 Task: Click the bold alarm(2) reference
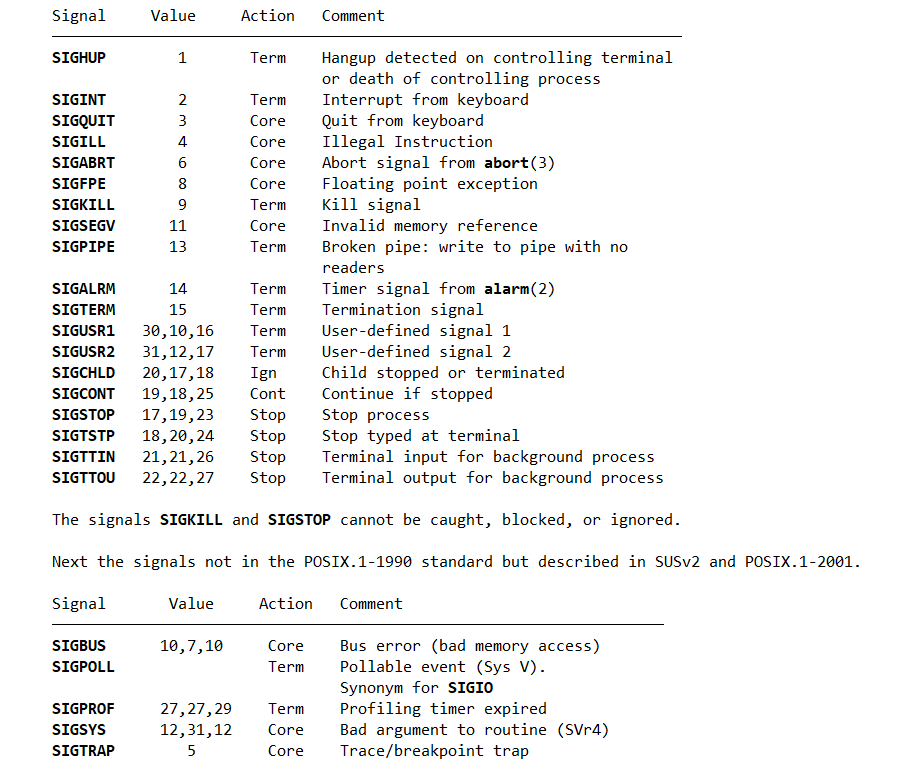coord(519,289)
